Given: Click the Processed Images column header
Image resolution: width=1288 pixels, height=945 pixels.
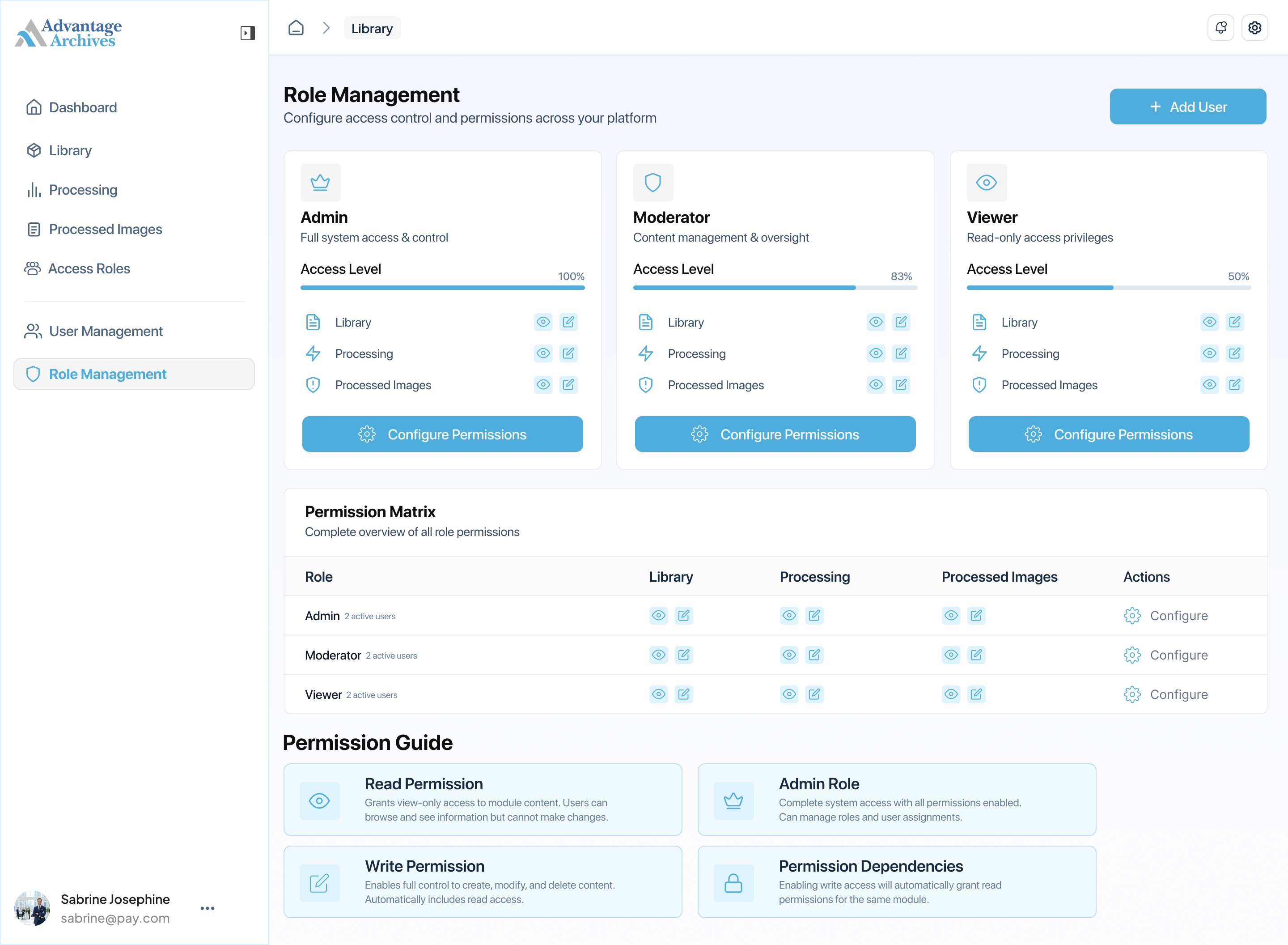Looking at the screenshot, I should [1000, 577].
